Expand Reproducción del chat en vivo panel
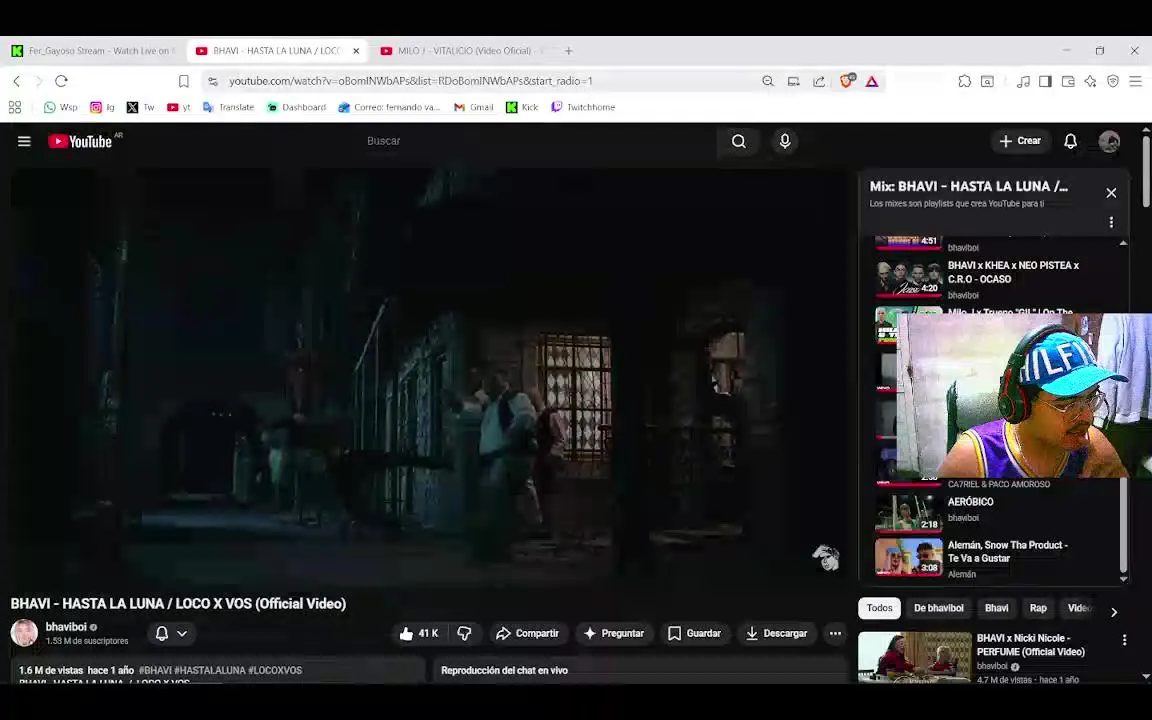 pyautogui.click(x=640, y=670)
